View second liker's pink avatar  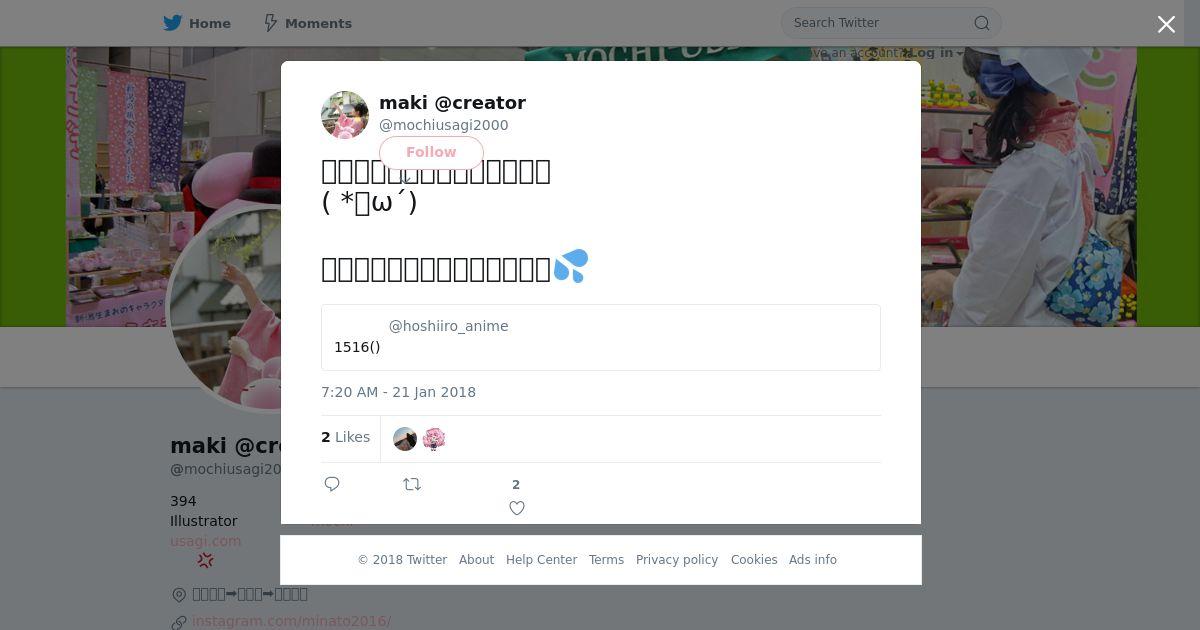434,439
